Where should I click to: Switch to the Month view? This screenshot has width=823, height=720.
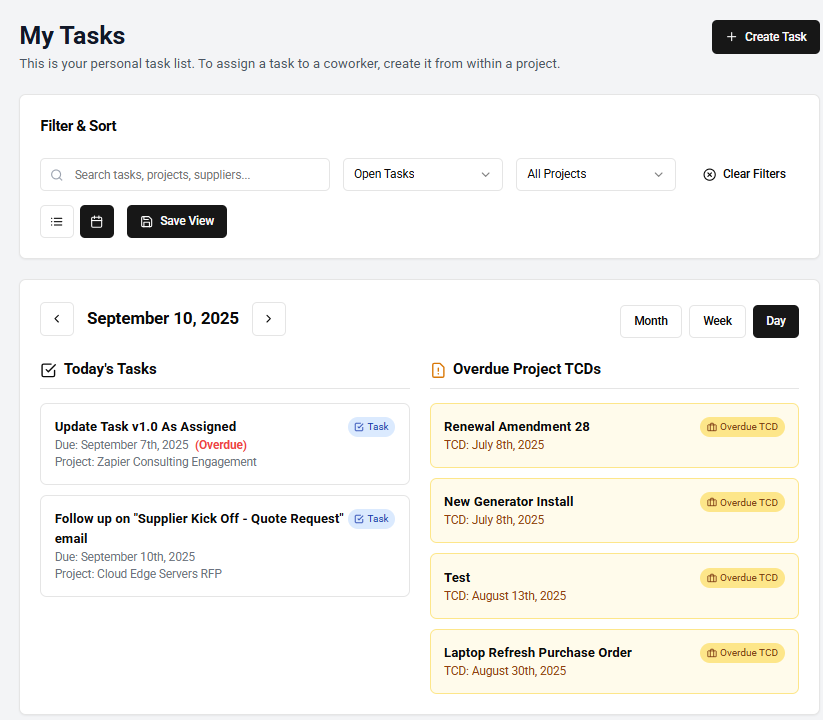pyautogui.click(x=651, y=321)
